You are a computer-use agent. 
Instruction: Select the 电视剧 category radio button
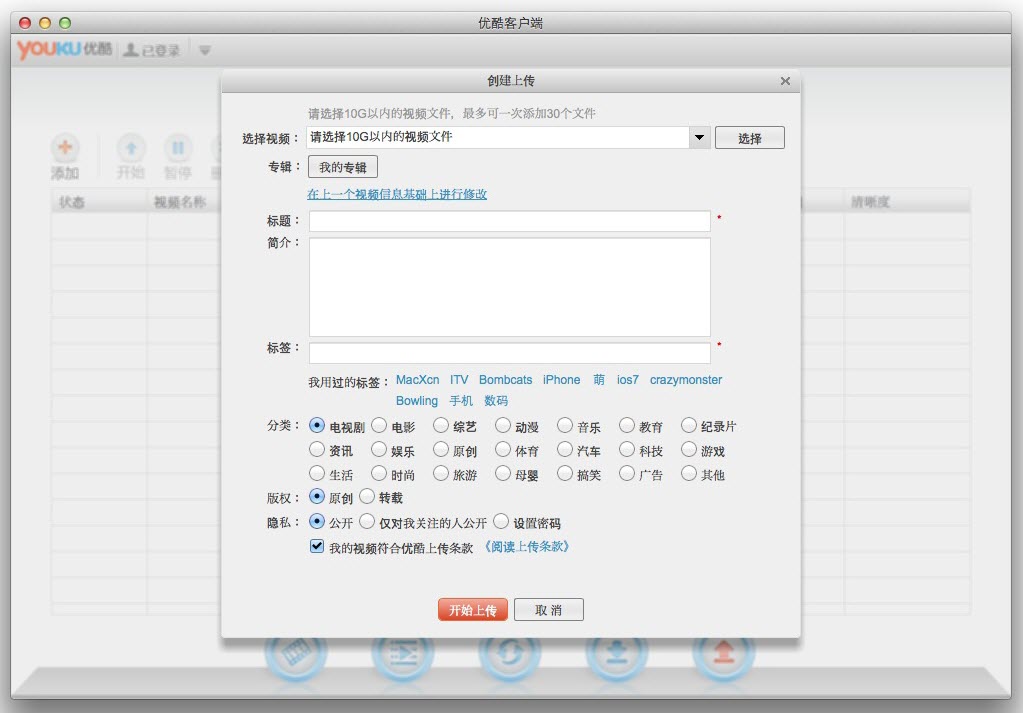click(x=317, y=425)
